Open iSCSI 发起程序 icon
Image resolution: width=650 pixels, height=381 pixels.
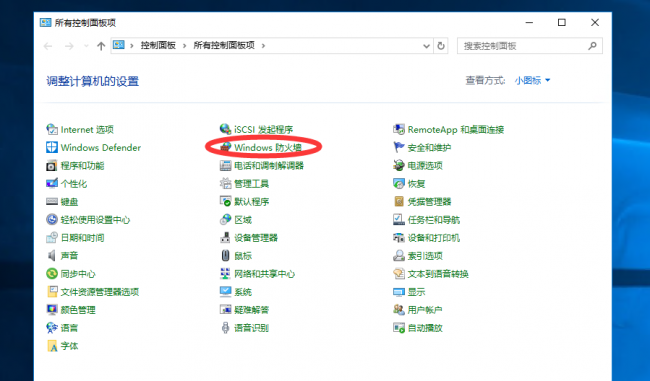pos(225,129)
